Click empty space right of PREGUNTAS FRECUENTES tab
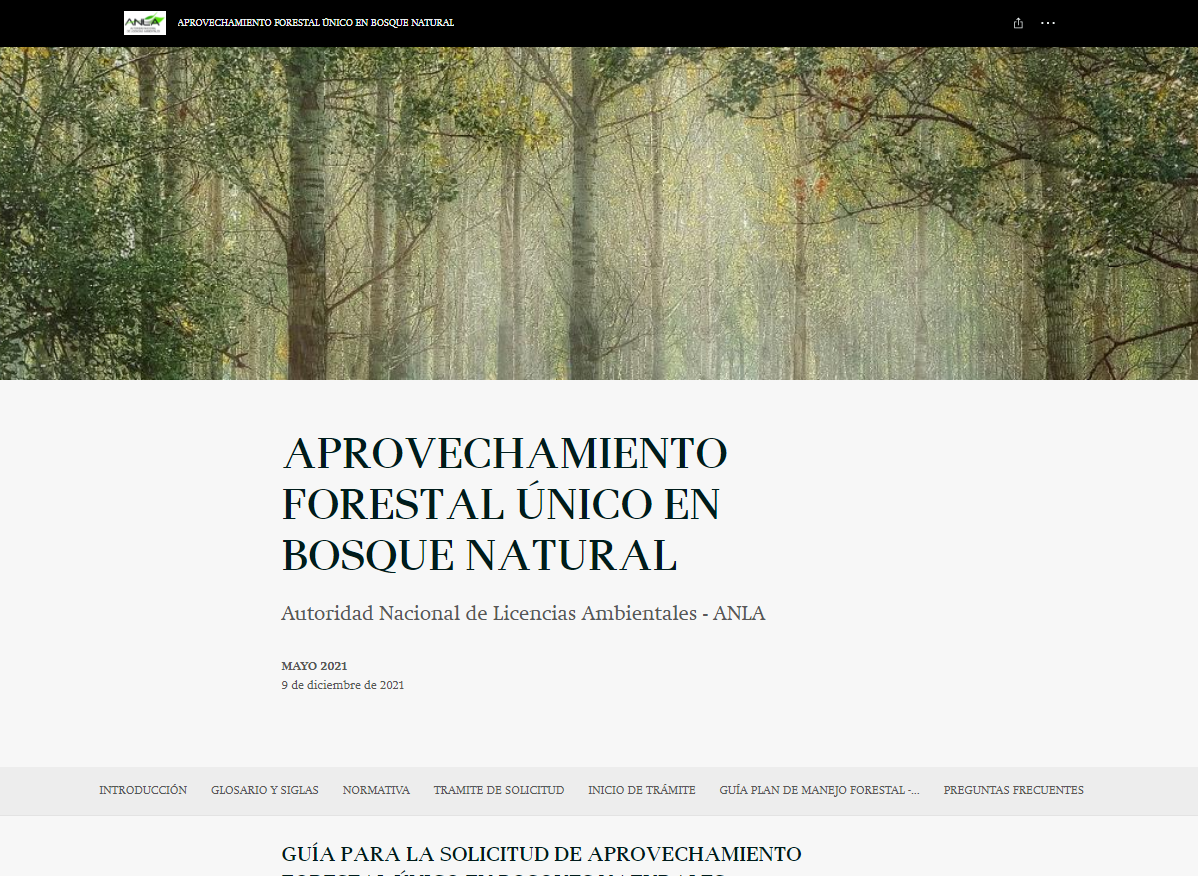Image resolution: width=1198 pixels, height=876 pixels. point(1140,790)
